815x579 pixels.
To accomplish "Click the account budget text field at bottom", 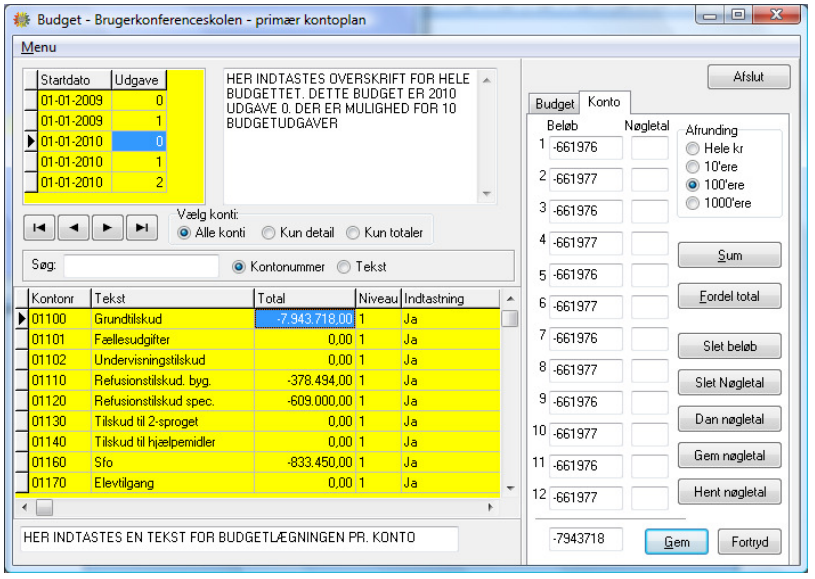I will tap(240, 538).
